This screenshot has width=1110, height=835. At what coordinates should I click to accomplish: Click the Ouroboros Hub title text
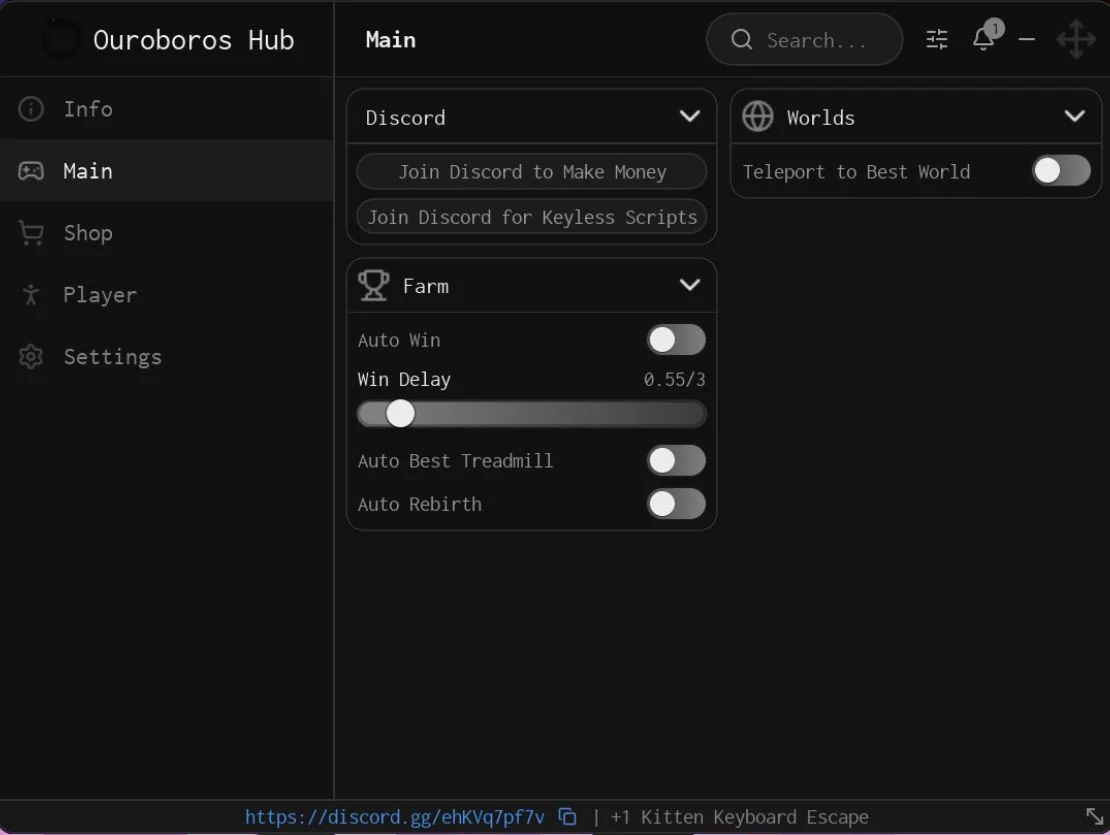click(193, 40)
